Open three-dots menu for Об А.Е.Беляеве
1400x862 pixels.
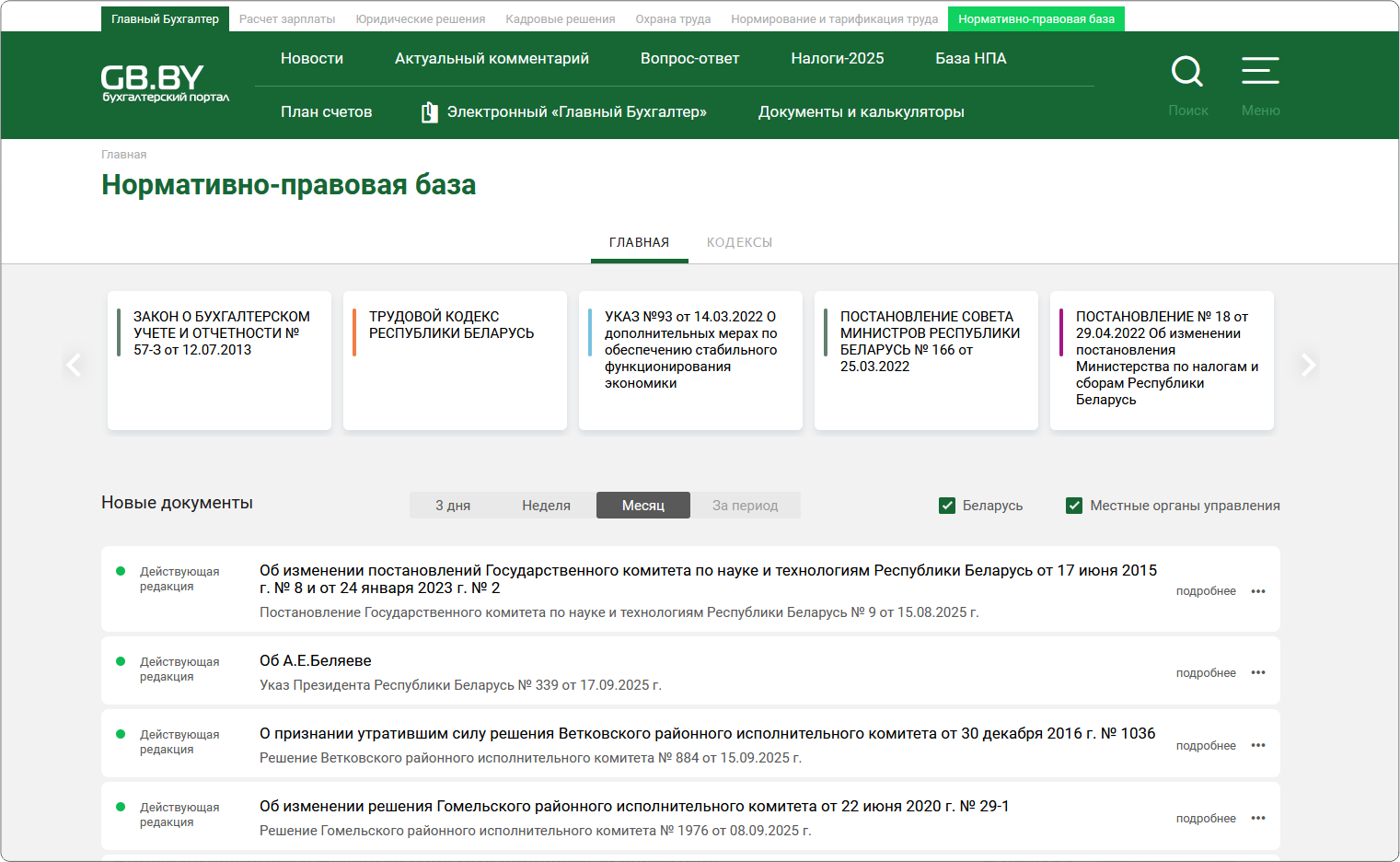pyautogui.click(x=1258, y=673)
